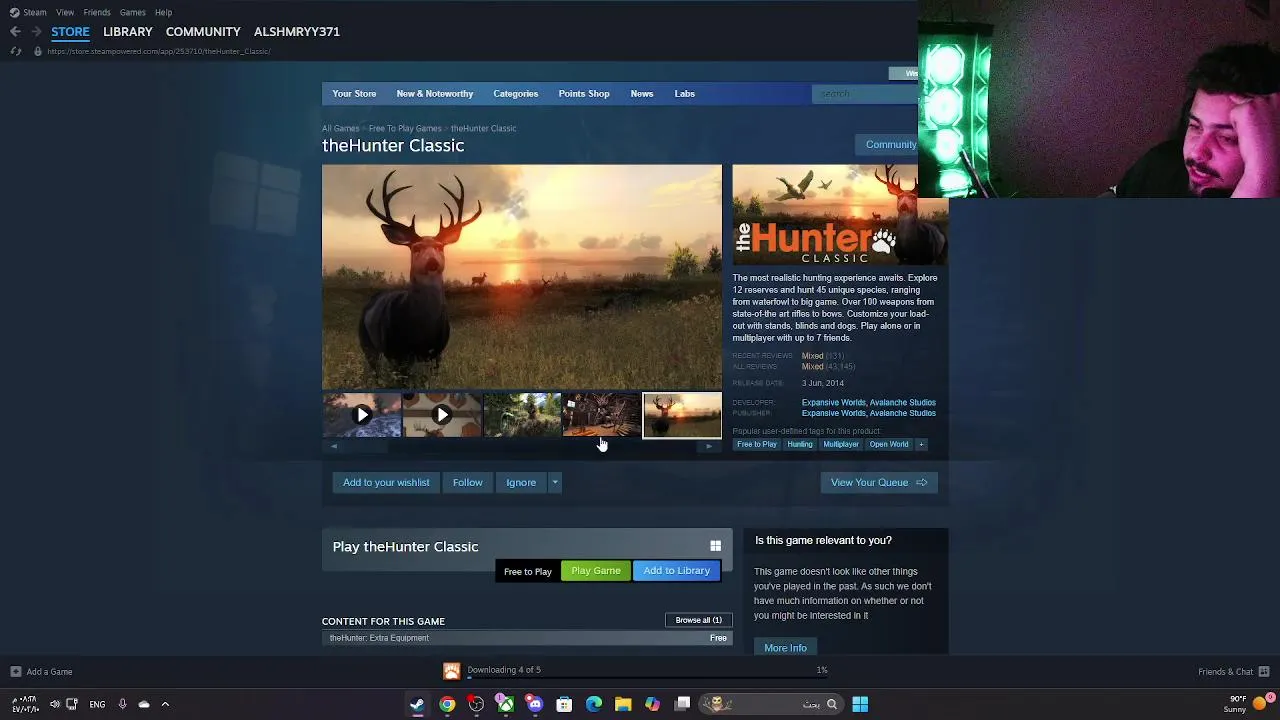The height and width of the screenshot is (720, 1280).
Task: Open the downloads status bar
Action: [x=640, y=671]
